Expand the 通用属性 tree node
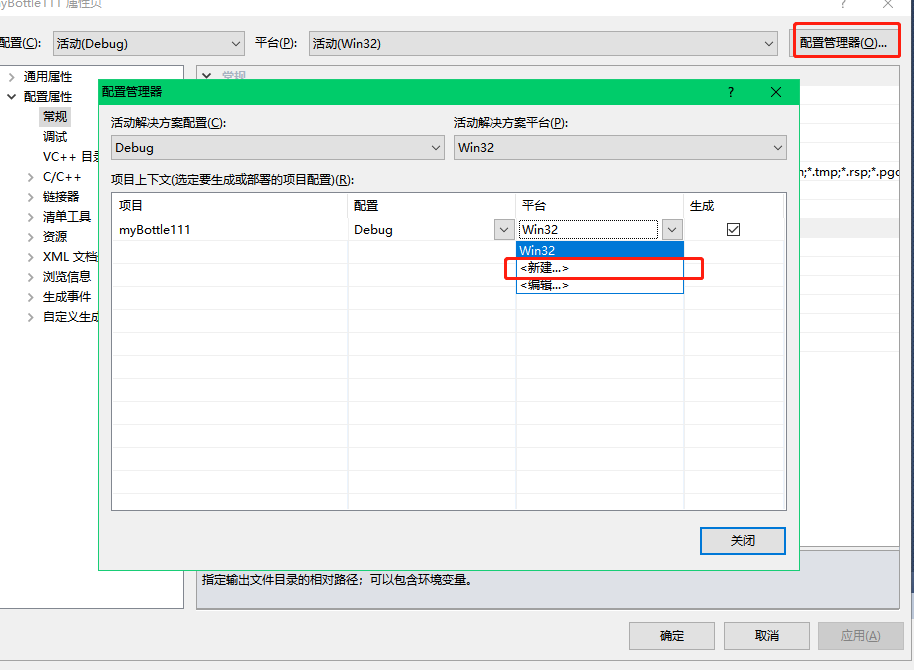The width and height of the screenshot is (914, 670). coord(11,76)
